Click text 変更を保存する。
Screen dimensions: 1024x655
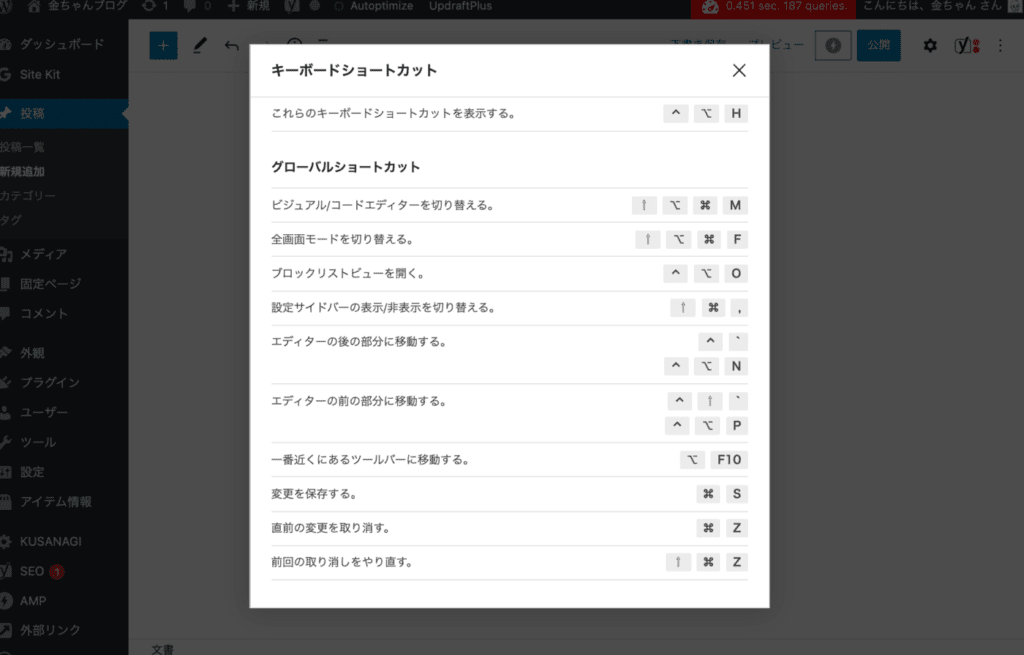[315, 494]
